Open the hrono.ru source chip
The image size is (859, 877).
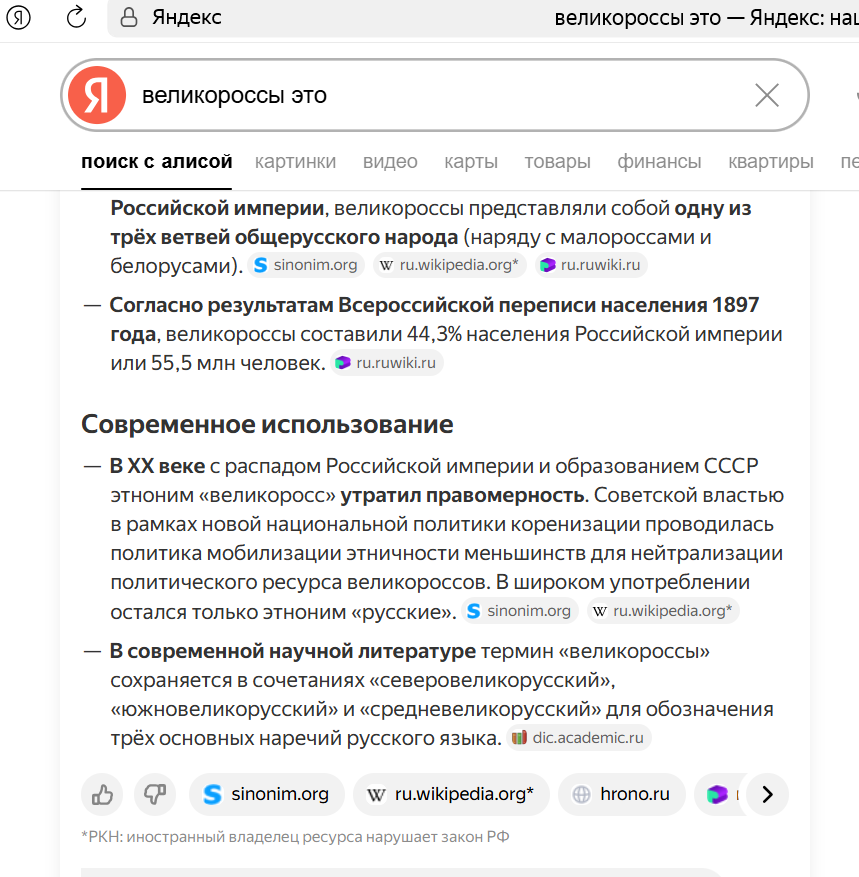(x=621, y=795)
